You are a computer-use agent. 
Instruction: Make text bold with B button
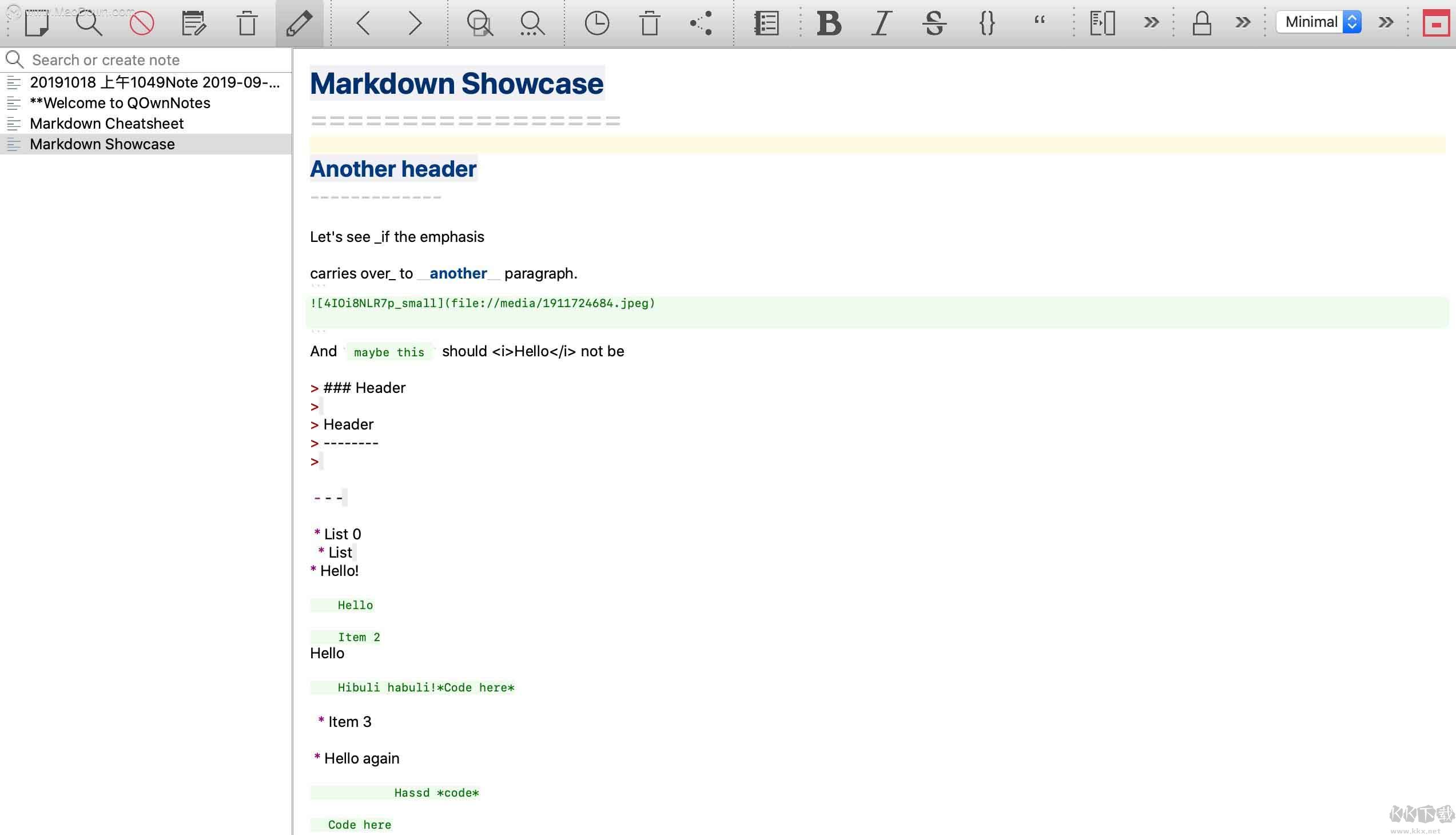click(x=829, y=23)
